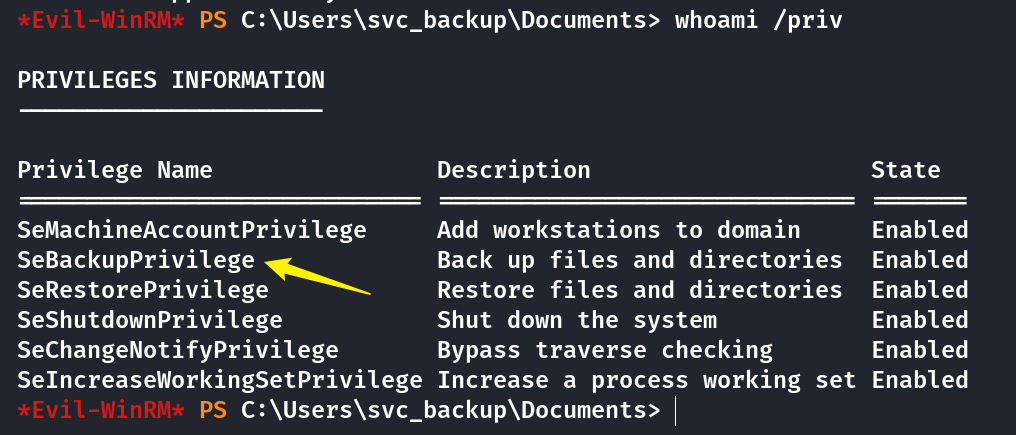Click the whoami /priv command text
Viewport: 1016px width, 435px height.
759,21
